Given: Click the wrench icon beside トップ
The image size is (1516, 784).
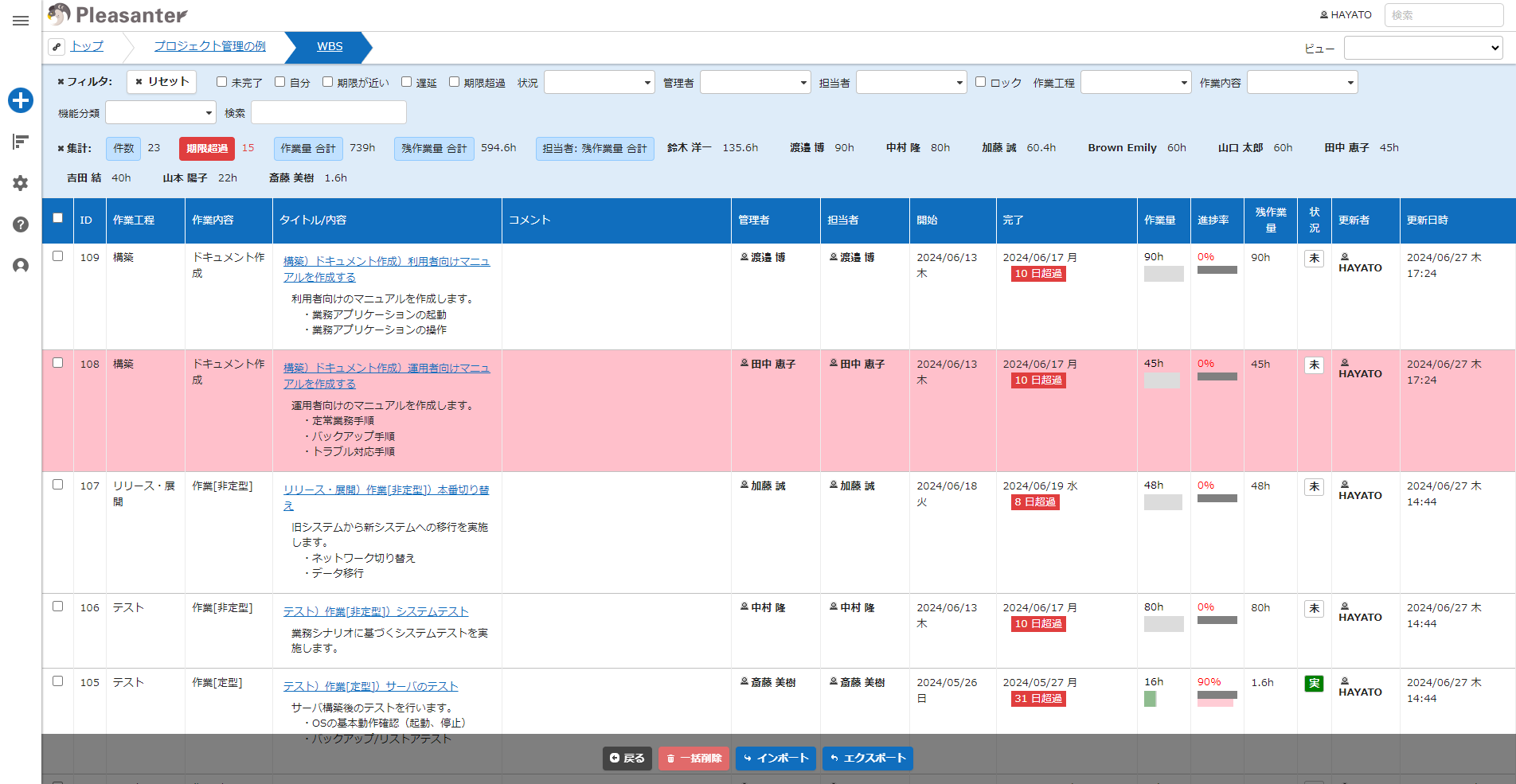Looking at the screenshot, I should tap(57, 47).
